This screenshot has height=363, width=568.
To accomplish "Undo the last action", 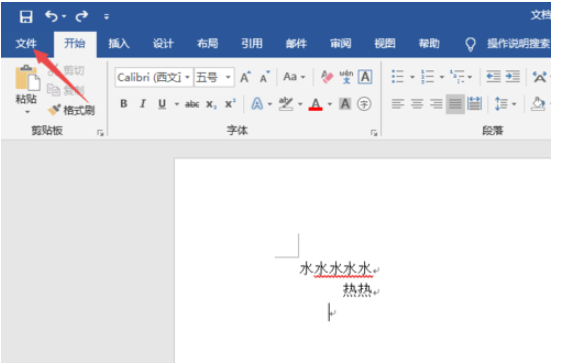I will click(51, 16).
